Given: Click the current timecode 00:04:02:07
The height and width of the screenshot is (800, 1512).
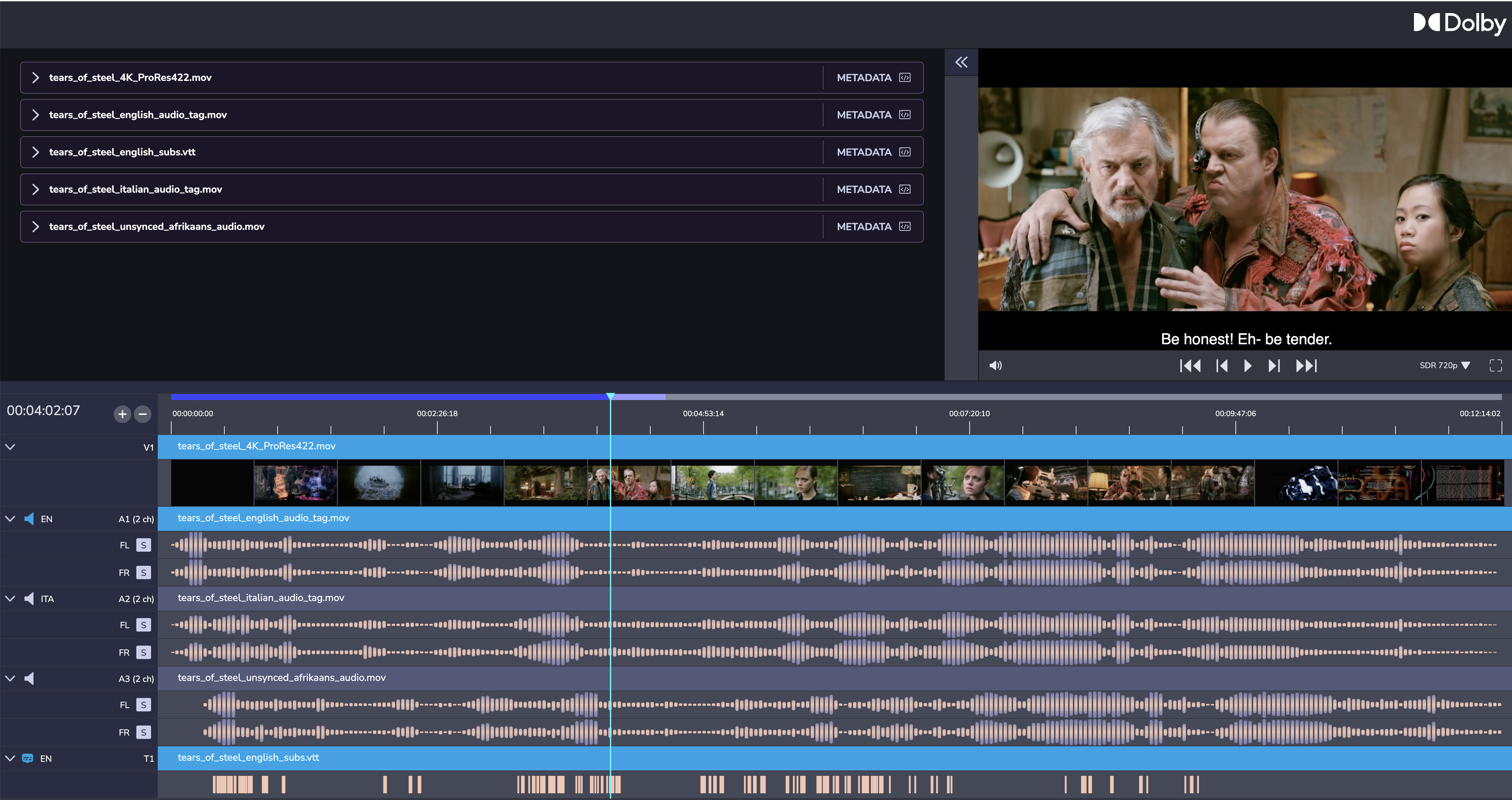Looking at the screenshot, I should (43, 410).
